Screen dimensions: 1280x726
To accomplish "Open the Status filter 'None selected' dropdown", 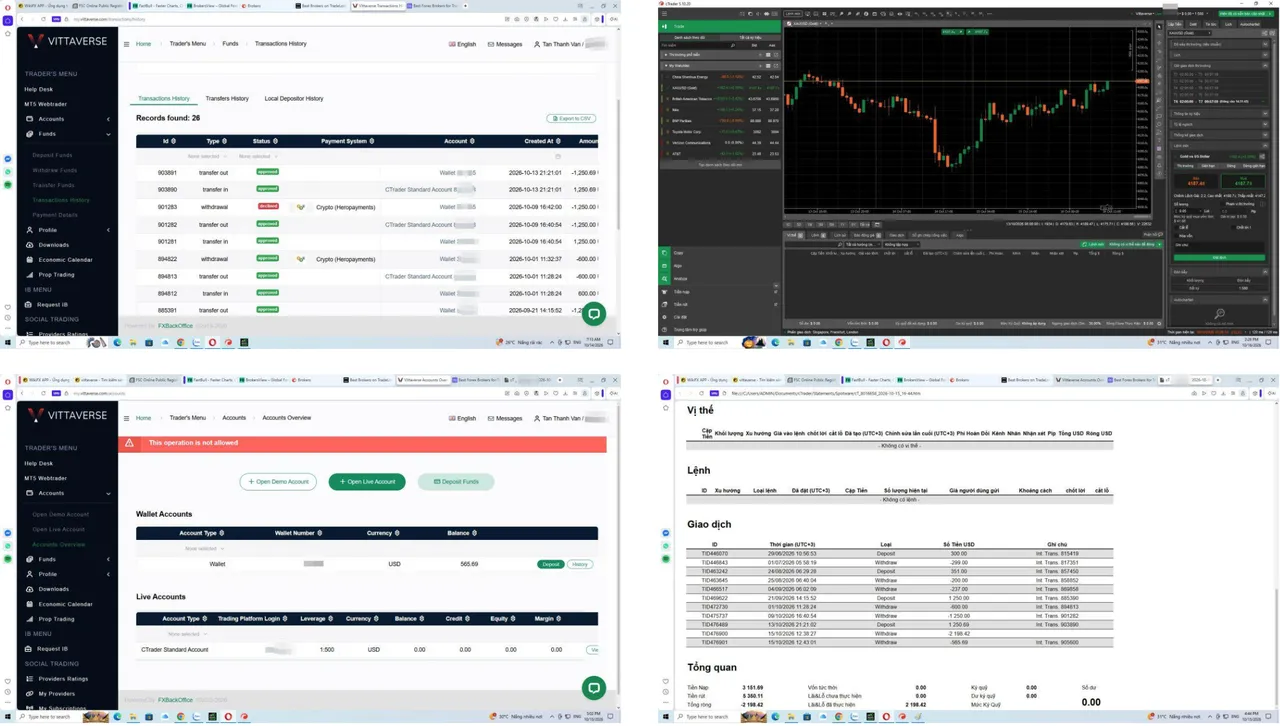I will [x=256, y=156].
